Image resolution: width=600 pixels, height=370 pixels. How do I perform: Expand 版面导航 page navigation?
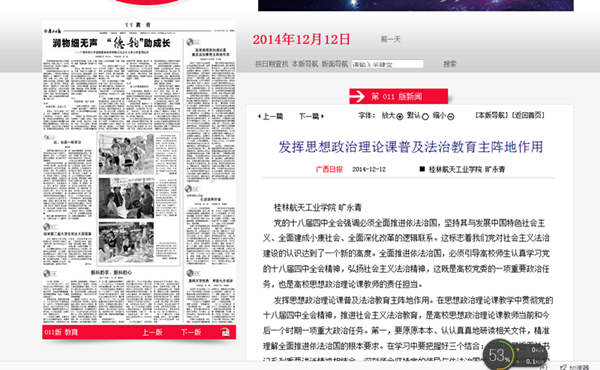tap(335, 64)
